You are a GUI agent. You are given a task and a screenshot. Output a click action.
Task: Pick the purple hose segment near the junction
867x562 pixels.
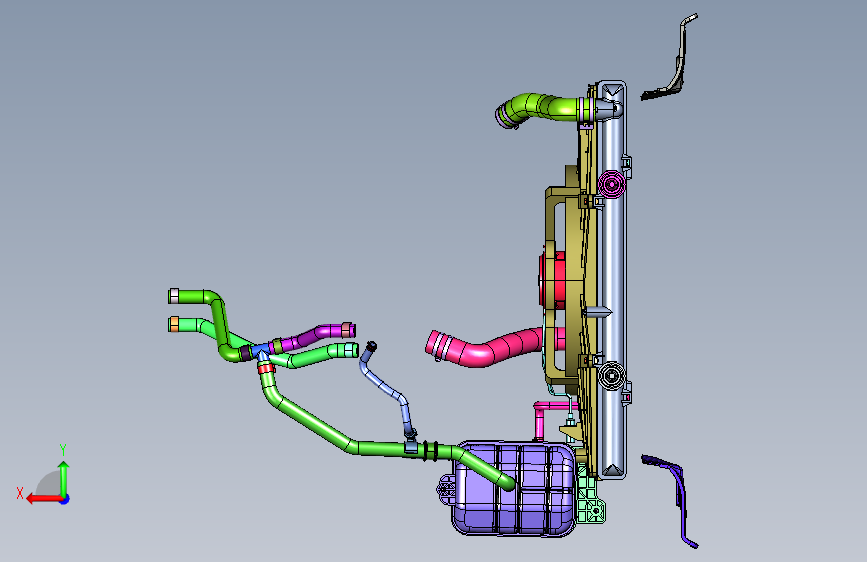click(x=313, y=337)
